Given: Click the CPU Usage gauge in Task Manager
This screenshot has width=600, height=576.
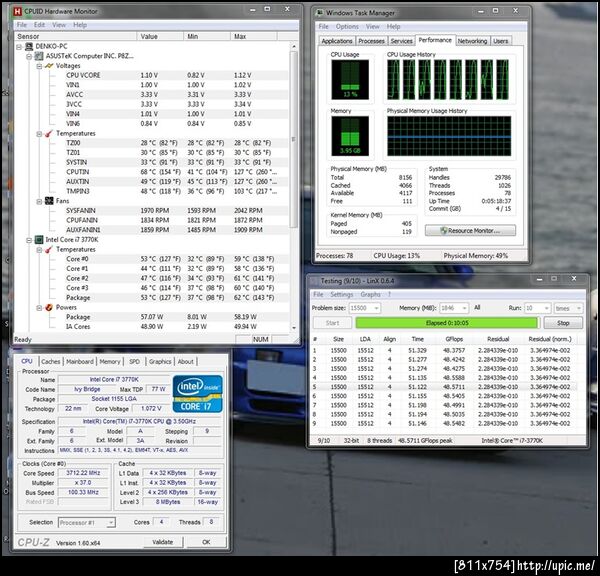Looking at the screenshot, I should pos(350,79).
